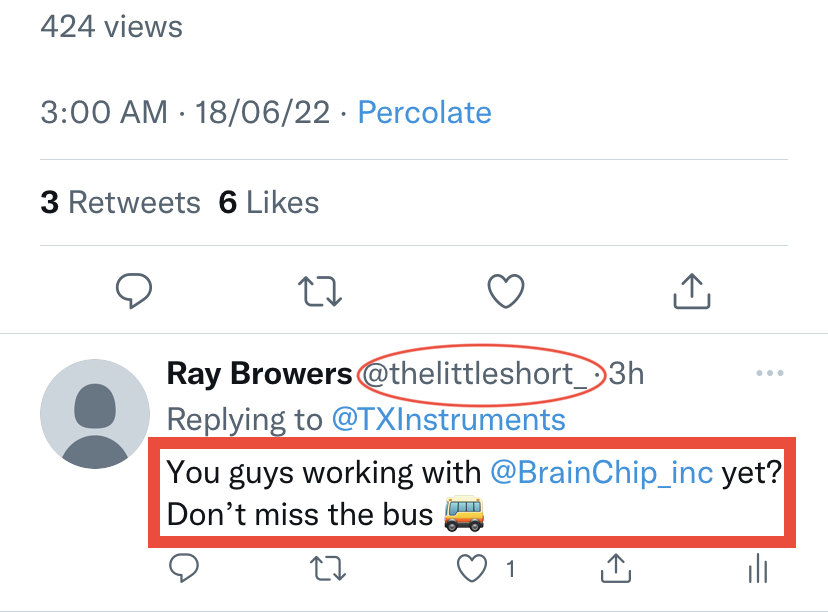828x612 pixels.
Task: View the 3 Retweets list
Action: (x=121, y=203)
